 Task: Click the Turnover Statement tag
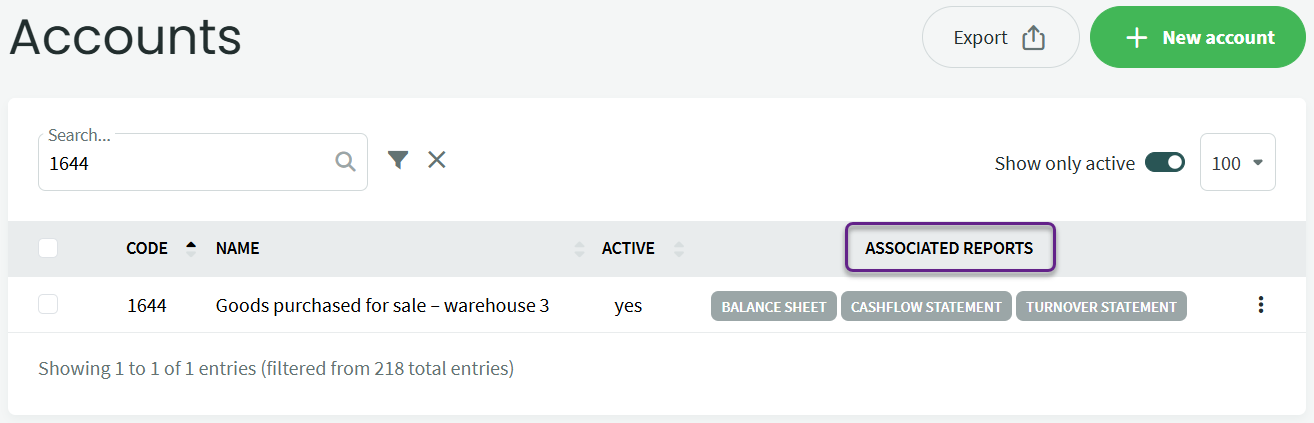[x=1101, y=307]
